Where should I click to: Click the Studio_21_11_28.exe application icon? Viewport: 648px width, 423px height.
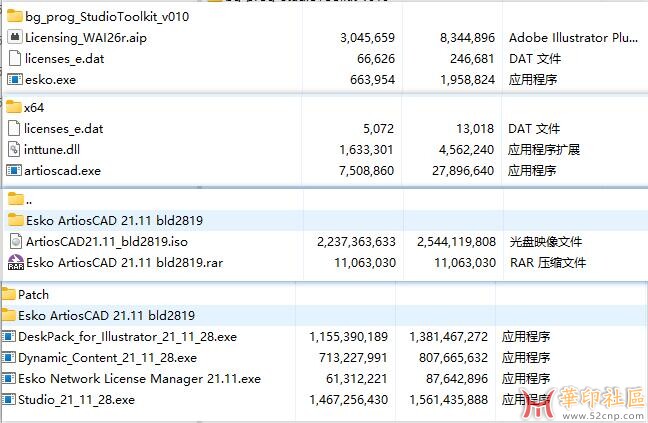(x=9, y=400)
